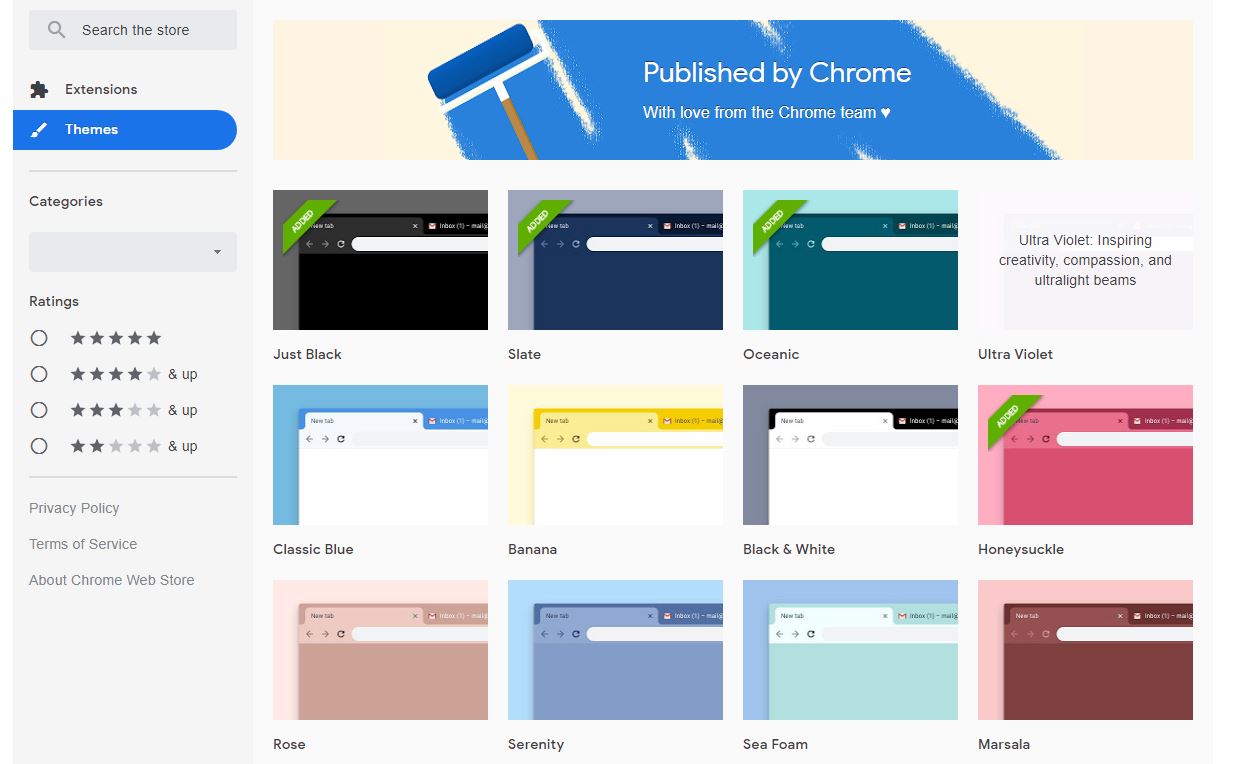This screenshot has height=764, width=1246.
Task: Go to Terms of Service
Action: tap(83, 544)
